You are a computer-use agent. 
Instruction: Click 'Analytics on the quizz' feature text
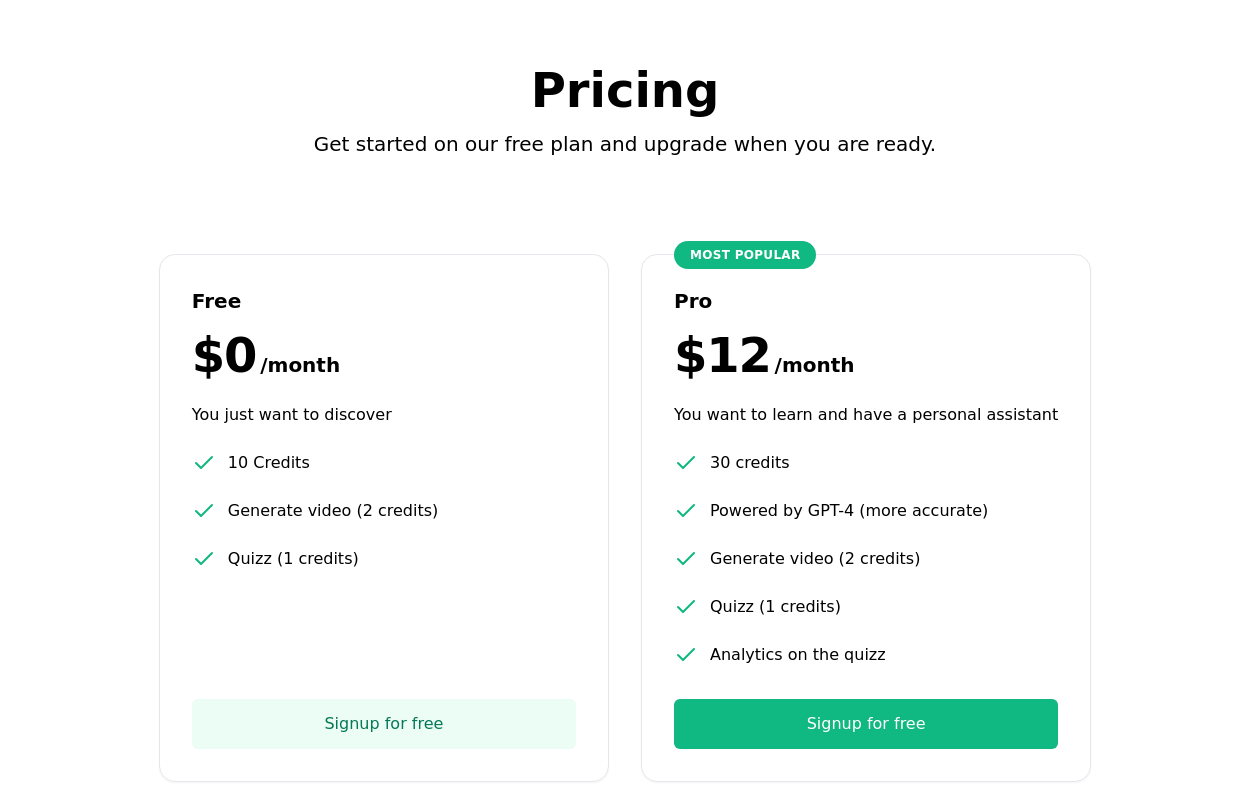point(797,655)
